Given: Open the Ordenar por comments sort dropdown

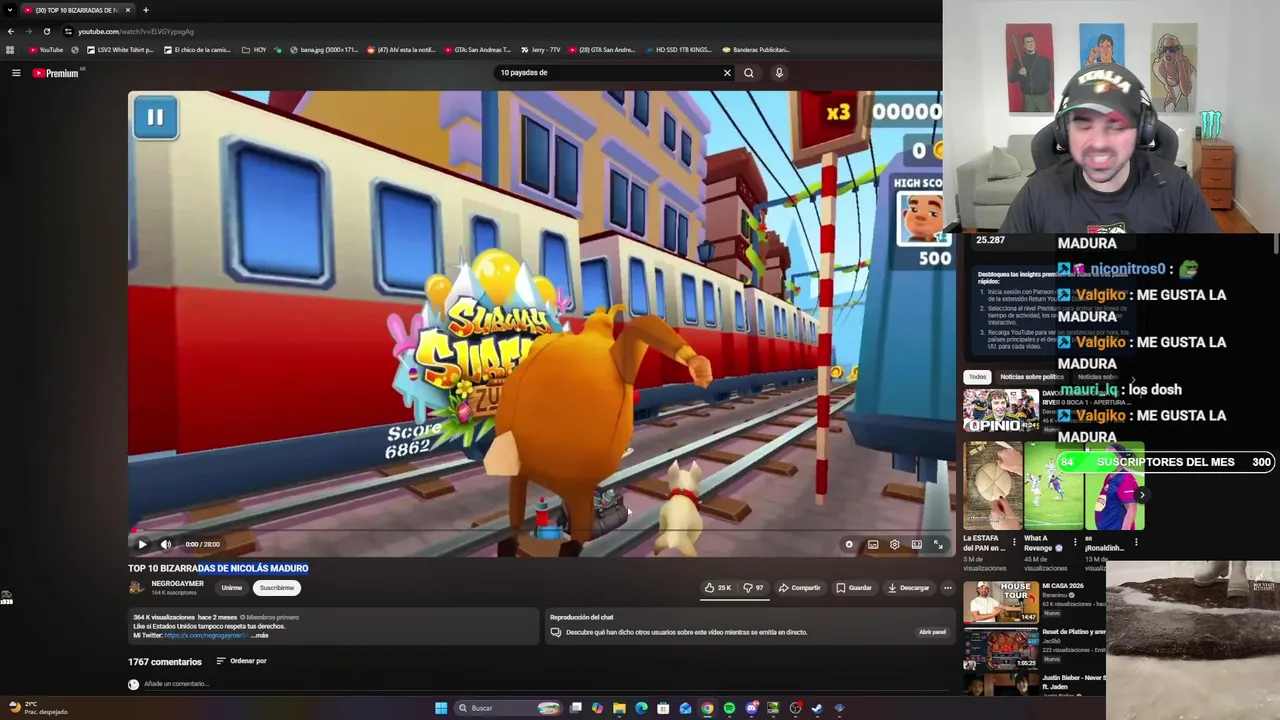Looking at the screenshot, I should (241, 661).
